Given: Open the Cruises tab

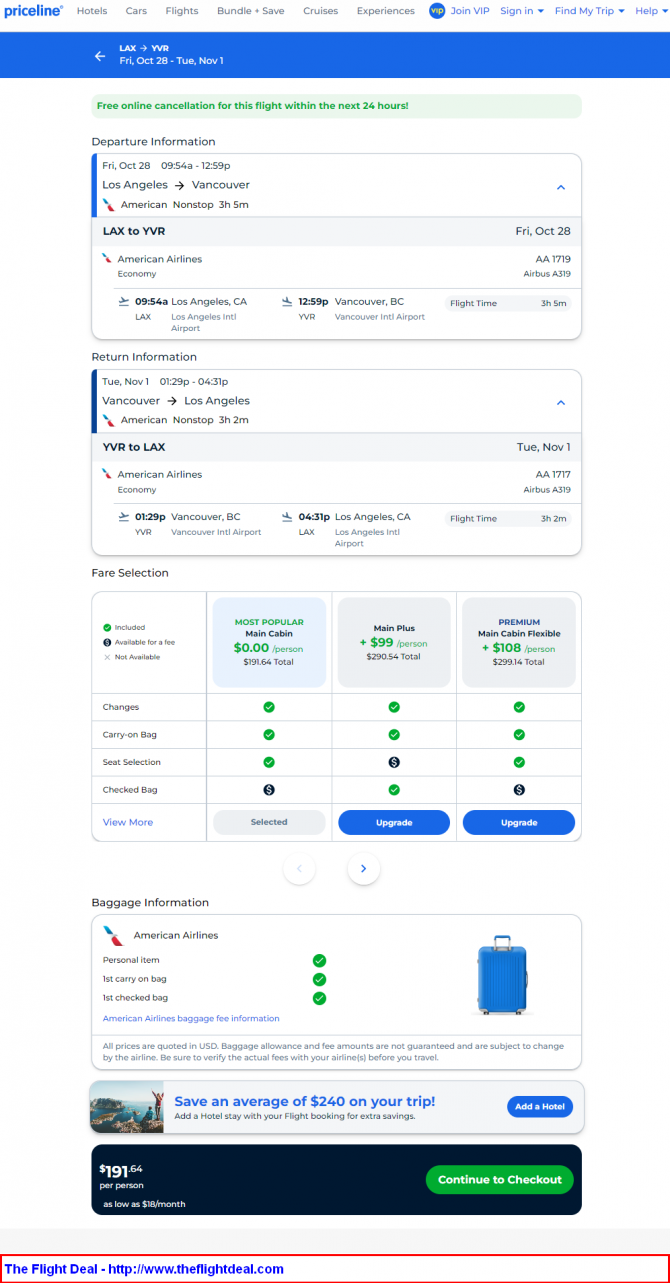Looking at the screenshot, I should tap(321, 11).
